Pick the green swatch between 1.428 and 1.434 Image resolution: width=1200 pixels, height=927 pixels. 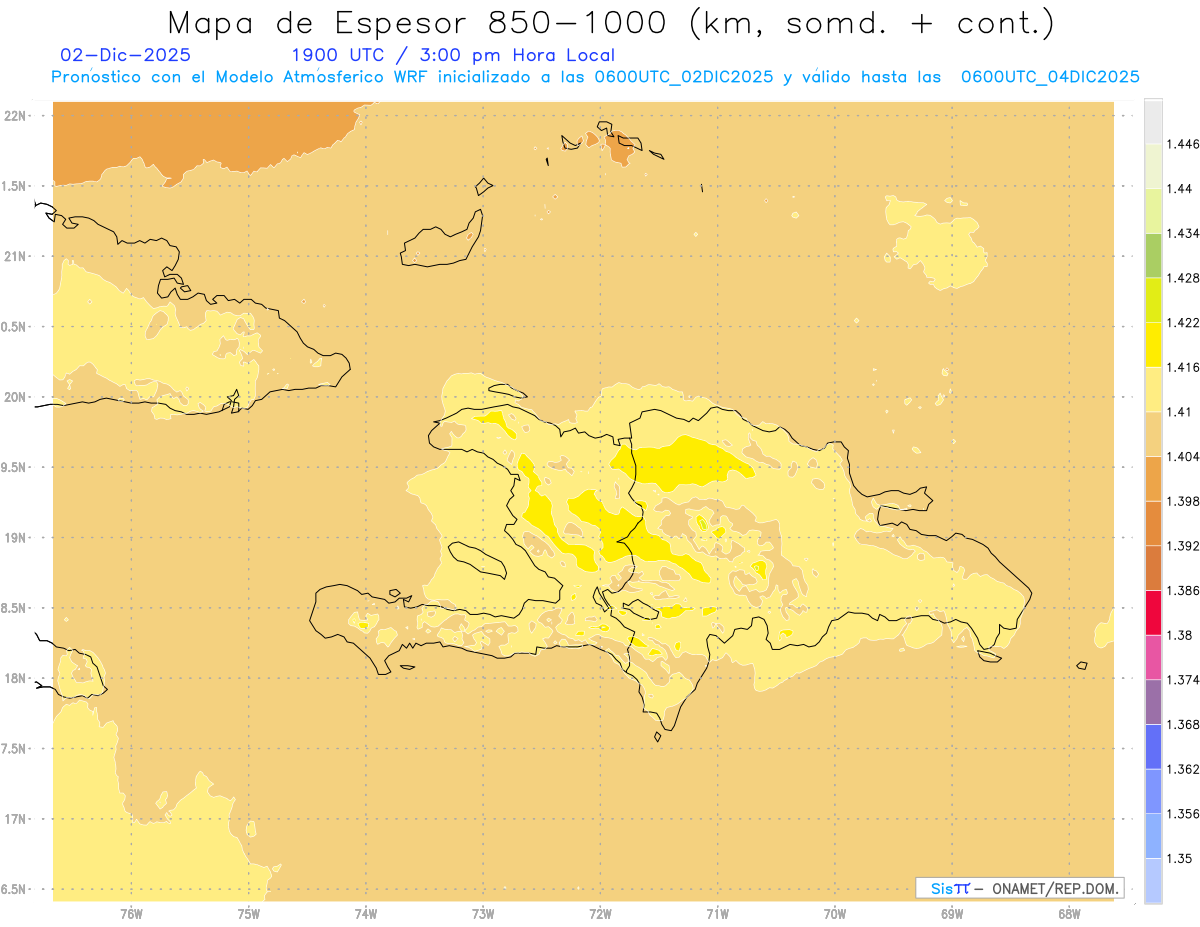click(x=1153, y=255)
